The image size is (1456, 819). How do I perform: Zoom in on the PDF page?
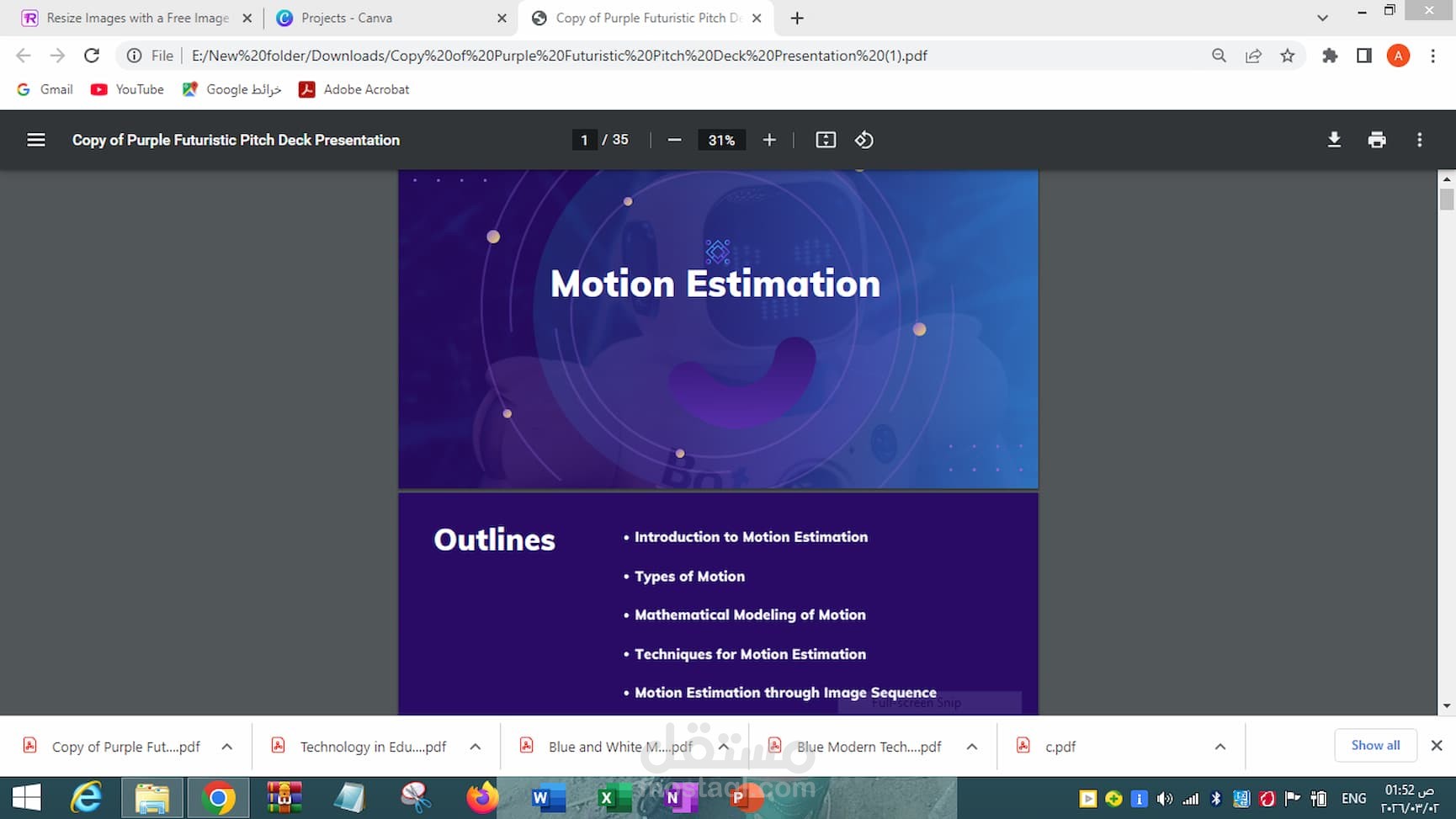click(x=768, y=140)
